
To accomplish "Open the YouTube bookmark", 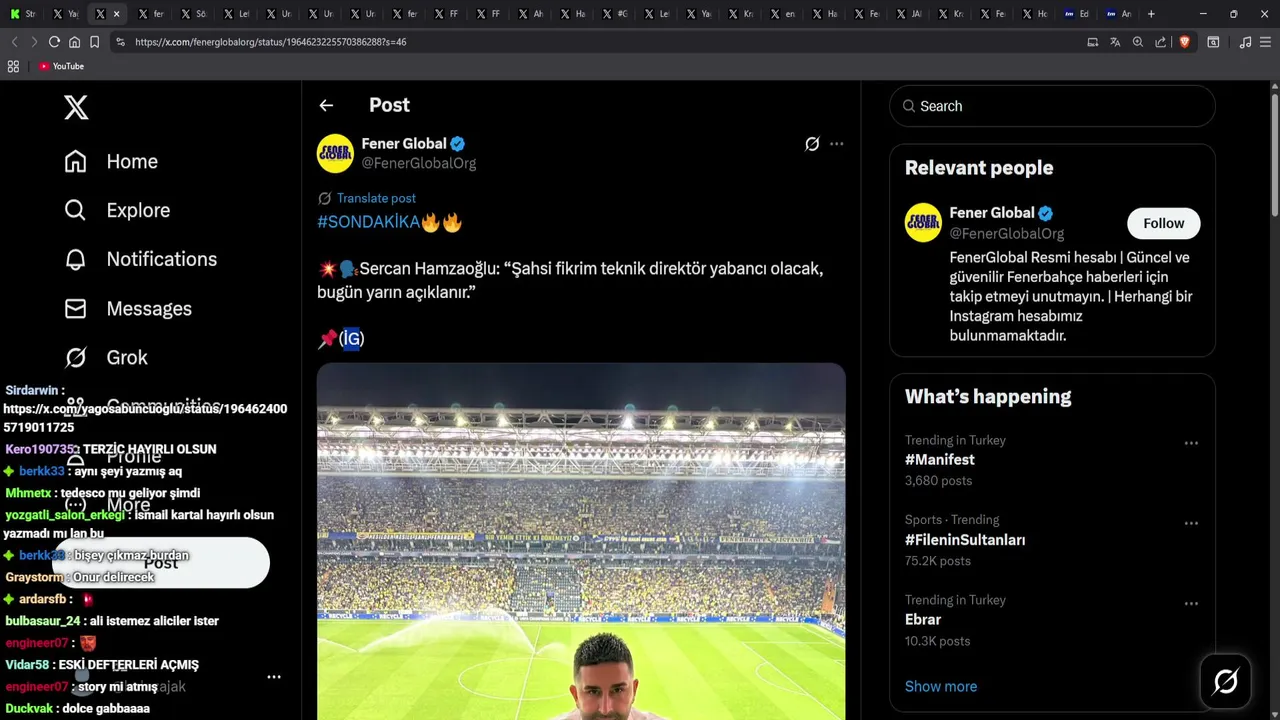I will pos(61,66).
